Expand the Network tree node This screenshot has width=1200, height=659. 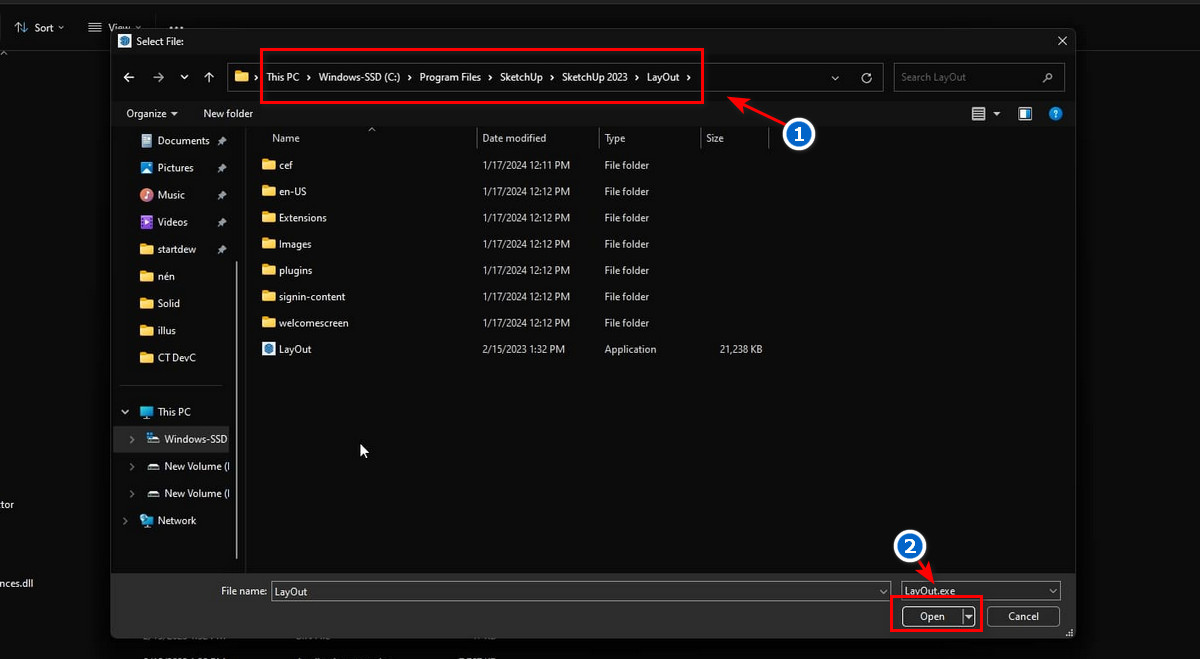[x=125, y=521]
